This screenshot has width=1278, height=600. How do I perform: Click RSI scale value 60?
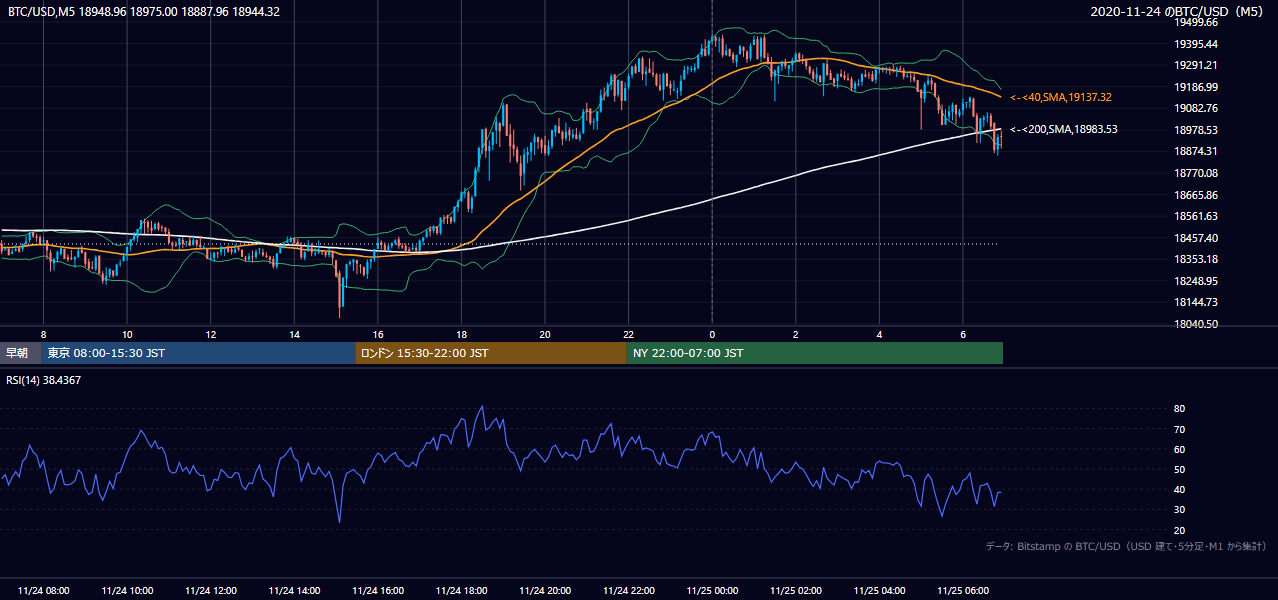pyautogui.click(x=1180, y=449)
